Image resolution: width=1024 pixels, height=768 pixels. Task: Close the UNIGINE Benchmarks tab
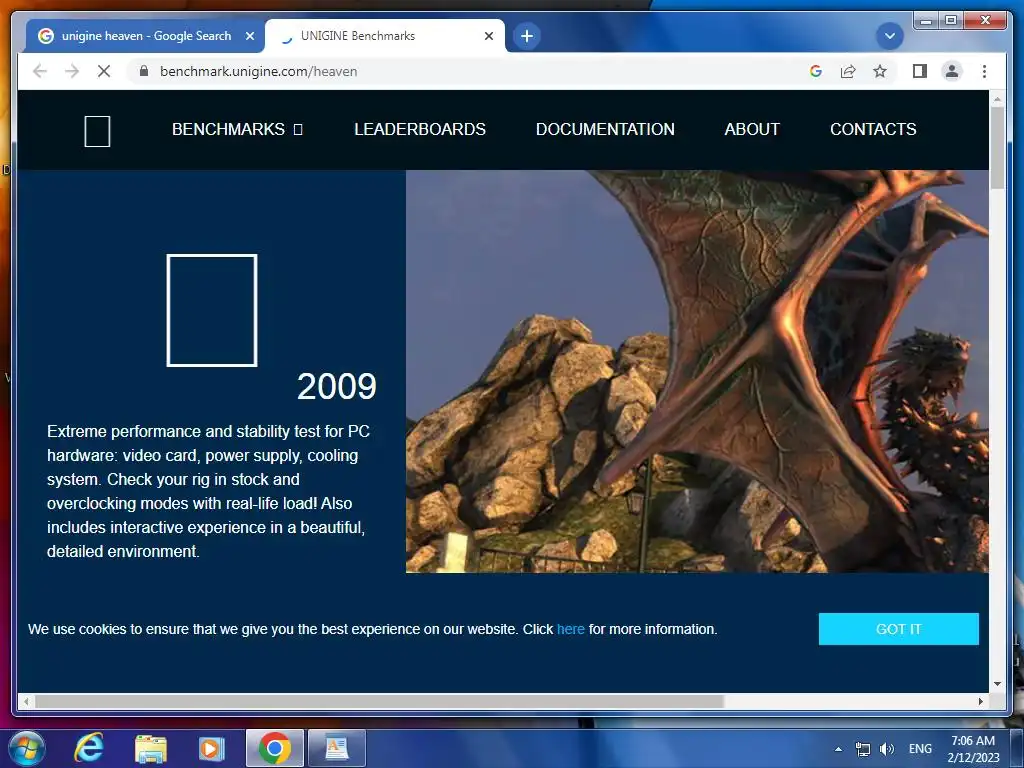[488, 36]
